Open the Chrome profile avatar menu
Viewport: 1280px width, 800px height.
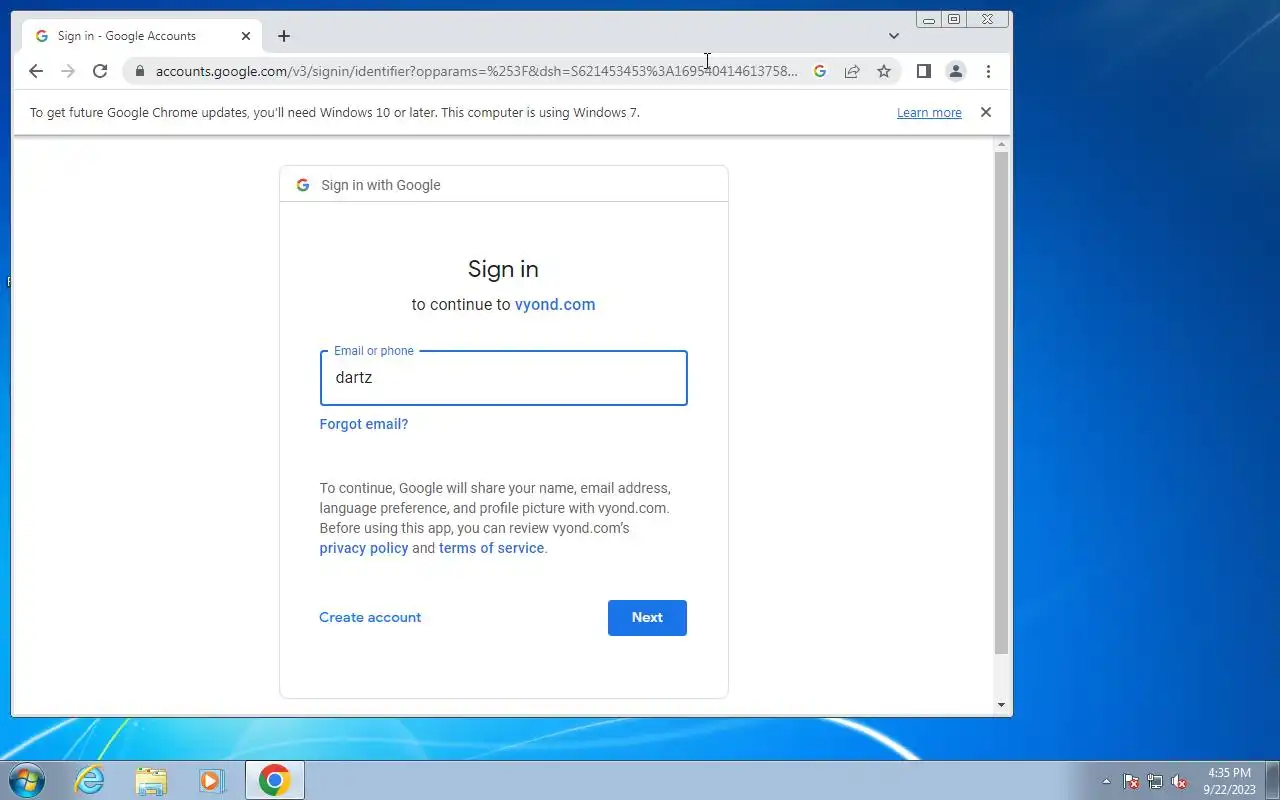(x=956, y=71)
